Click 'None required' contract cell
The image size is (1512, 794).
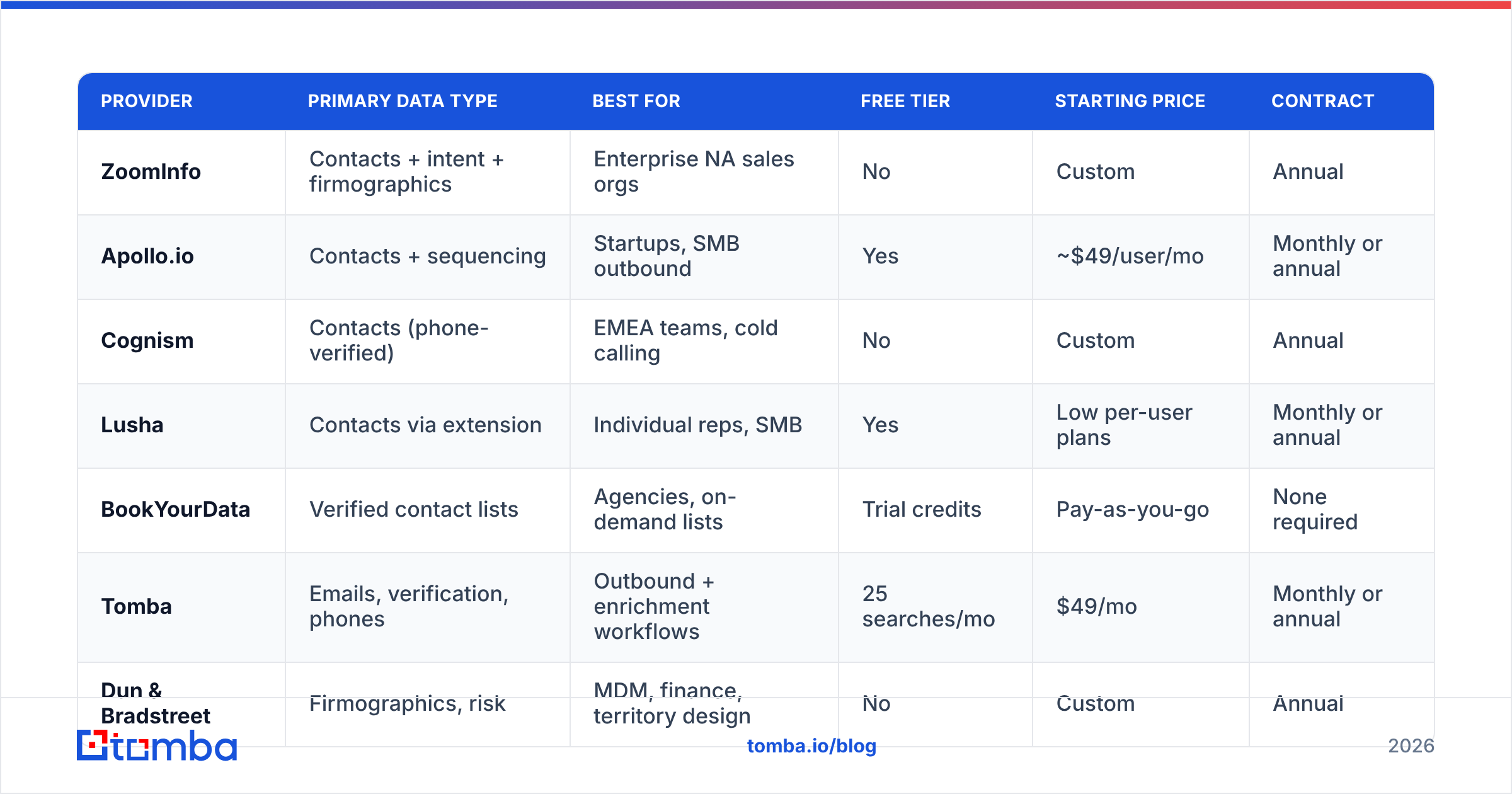(1342, 510)
